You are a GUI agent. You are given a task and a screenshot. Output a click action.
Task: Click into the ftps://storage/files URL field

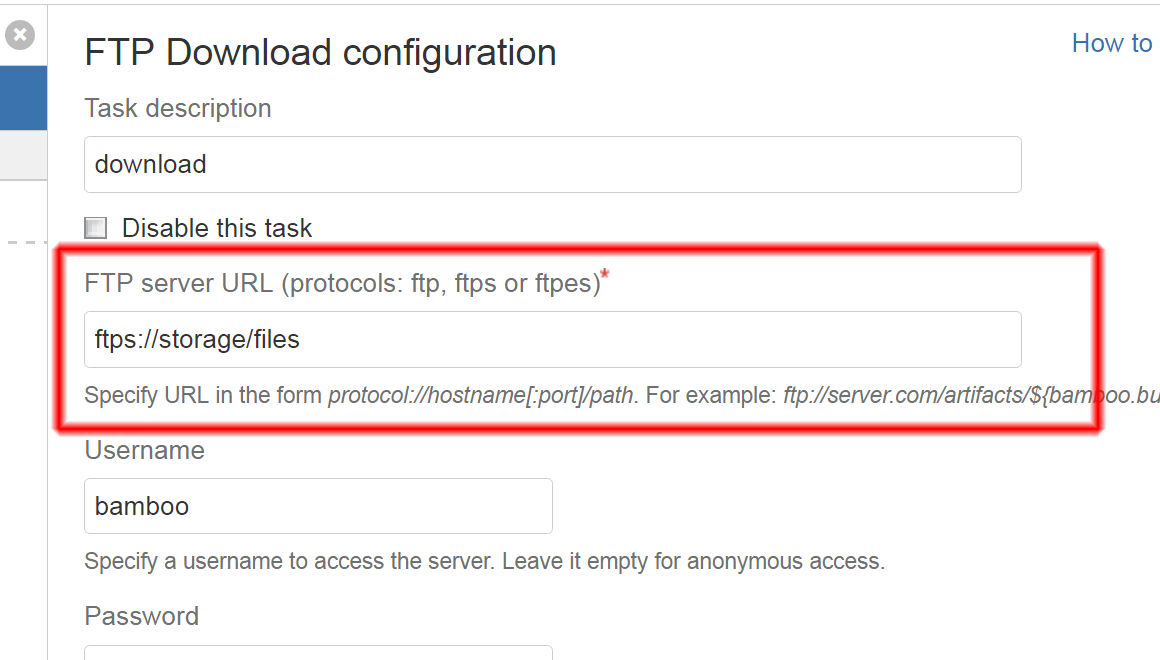click(553, 340)
